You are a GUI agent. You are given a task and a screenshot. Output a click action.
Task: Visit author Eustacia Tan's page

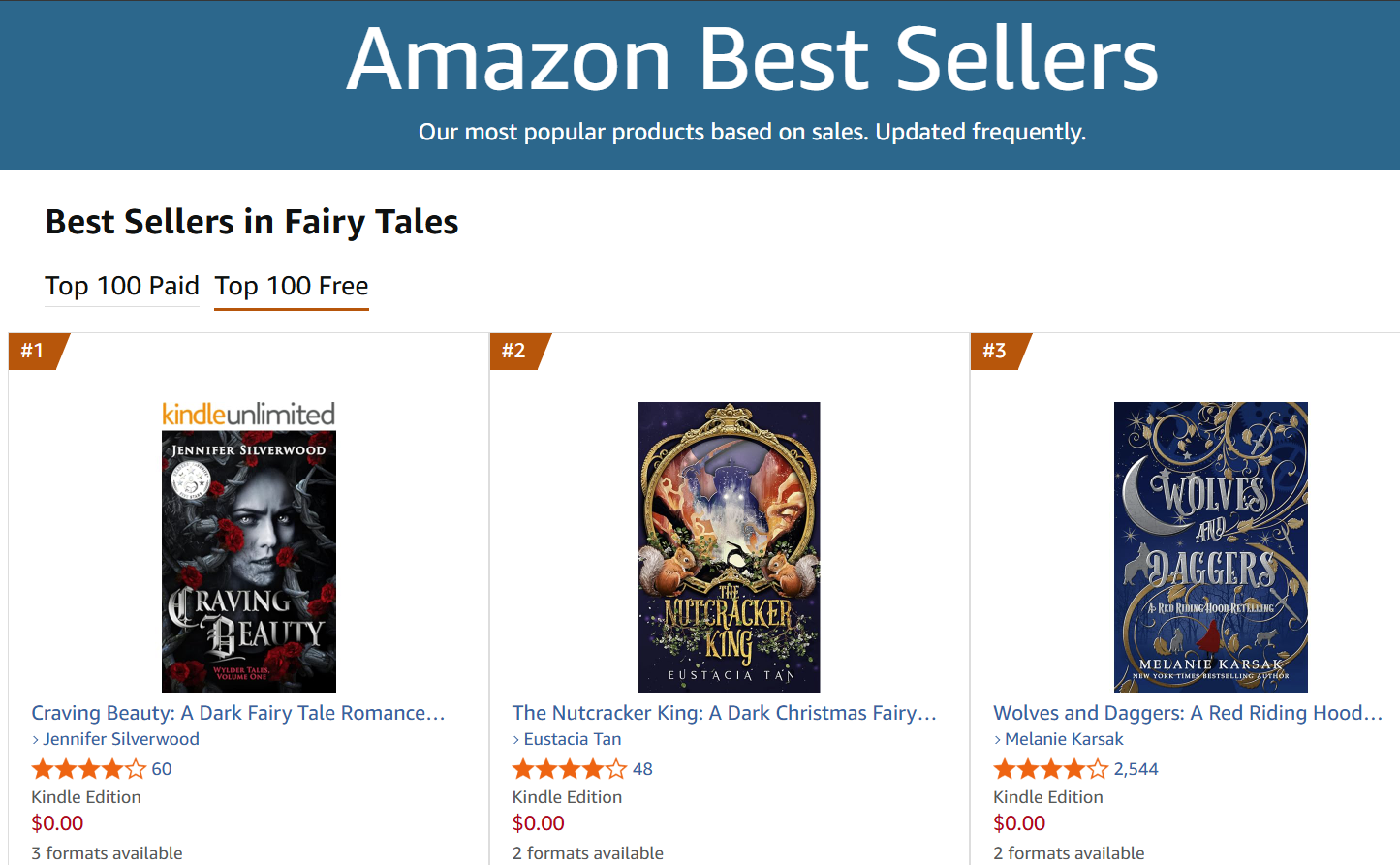[x=573, y=739]
